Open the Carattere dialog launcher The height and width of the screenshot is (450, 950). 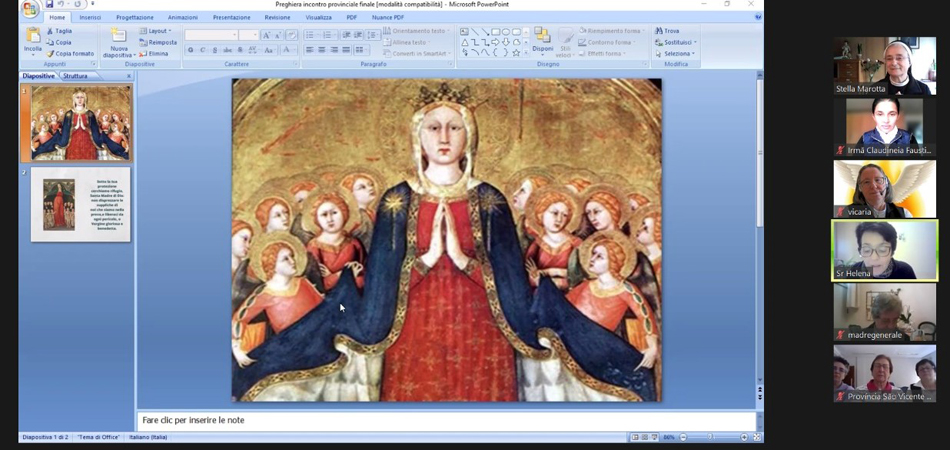click(295, 64)
